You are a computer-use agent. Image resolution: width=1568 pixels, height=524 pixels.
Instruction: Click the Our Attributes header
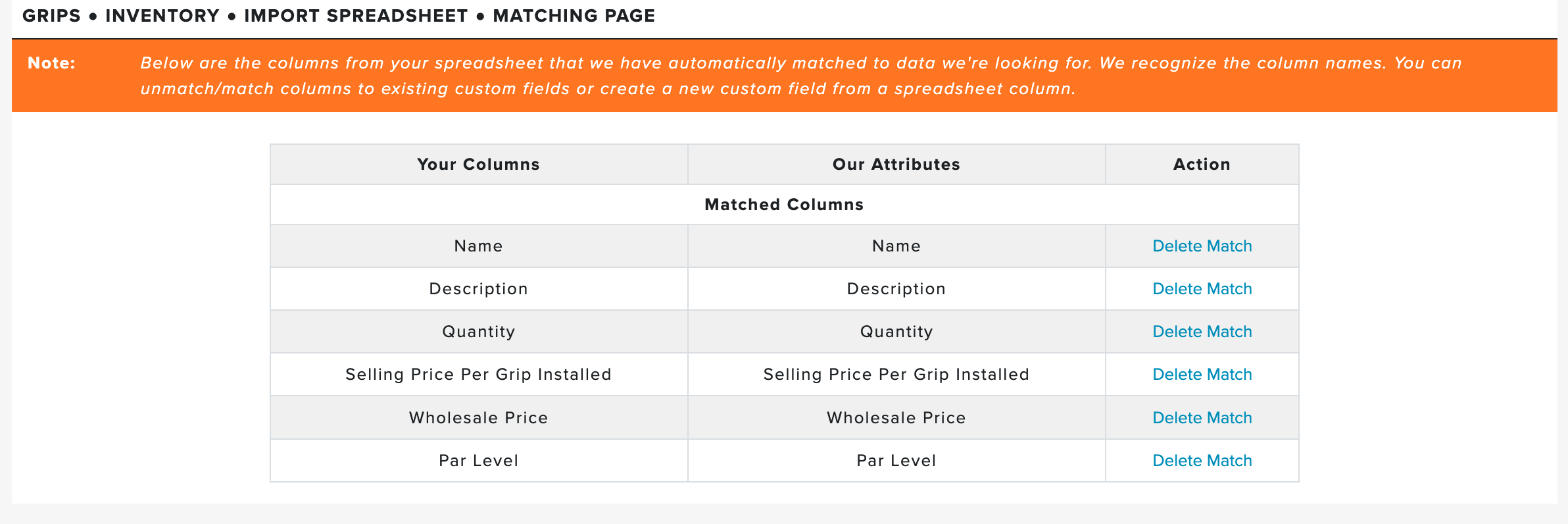(896, 165)
